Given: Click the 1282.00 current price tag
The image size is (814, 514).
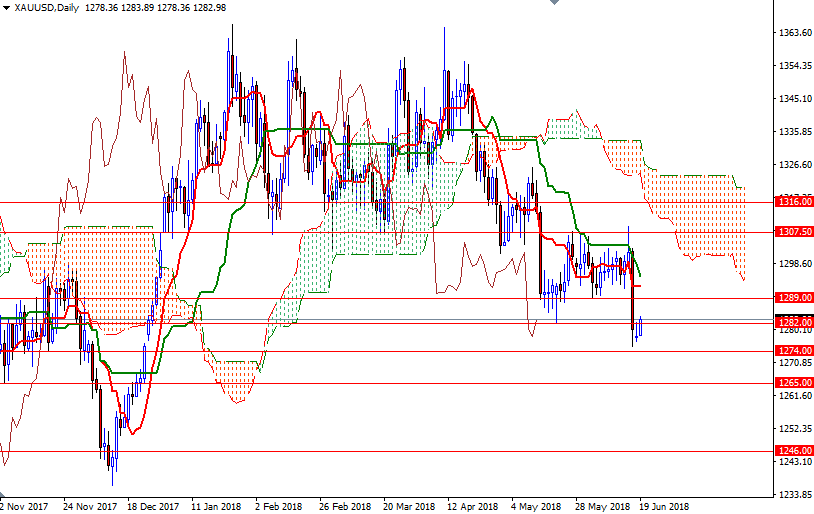Looking at the screenshot, I should pos(794,323).
